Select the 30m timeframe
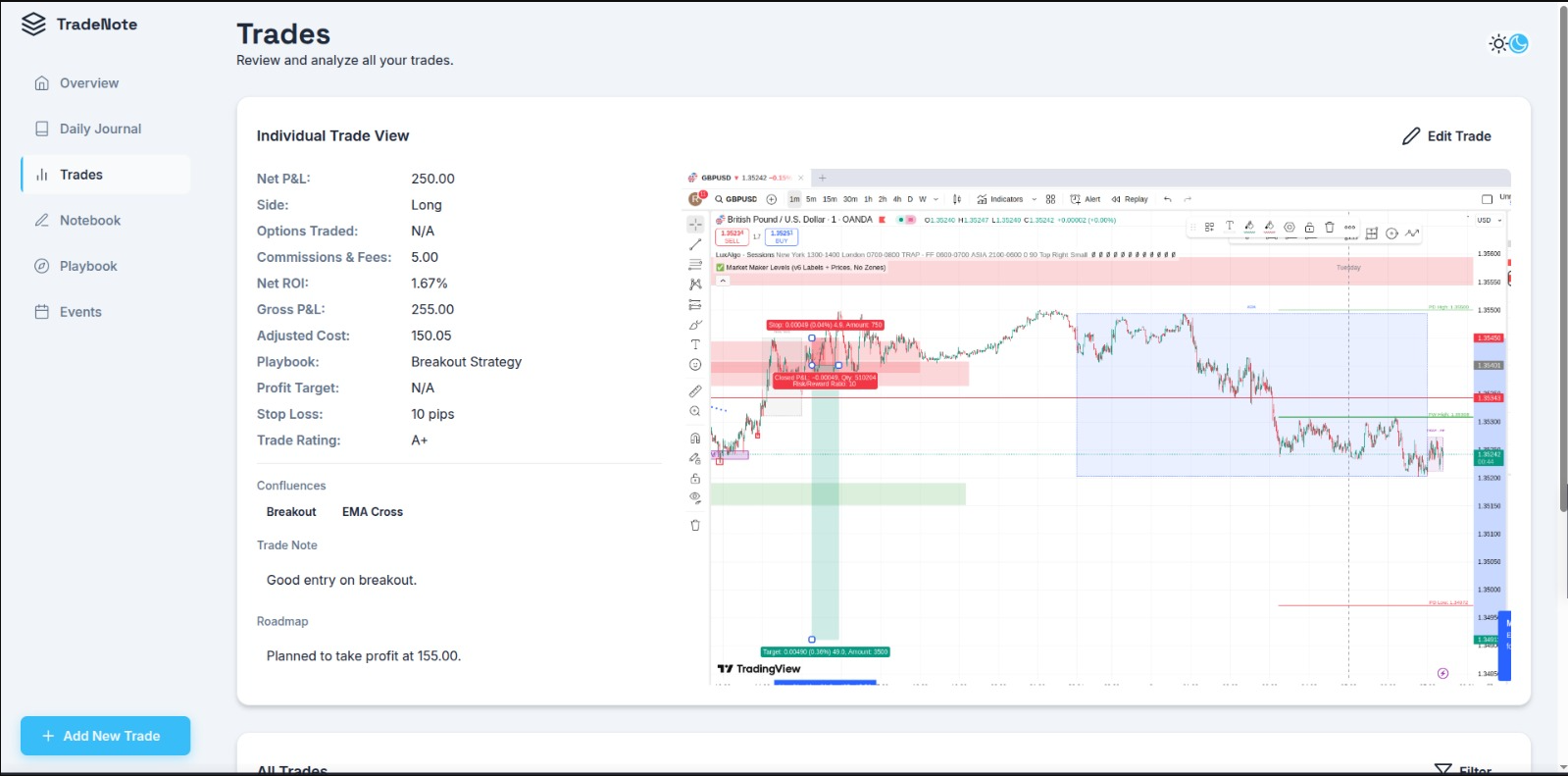The height and width of the screenshot is (776, 1568). 850,199
